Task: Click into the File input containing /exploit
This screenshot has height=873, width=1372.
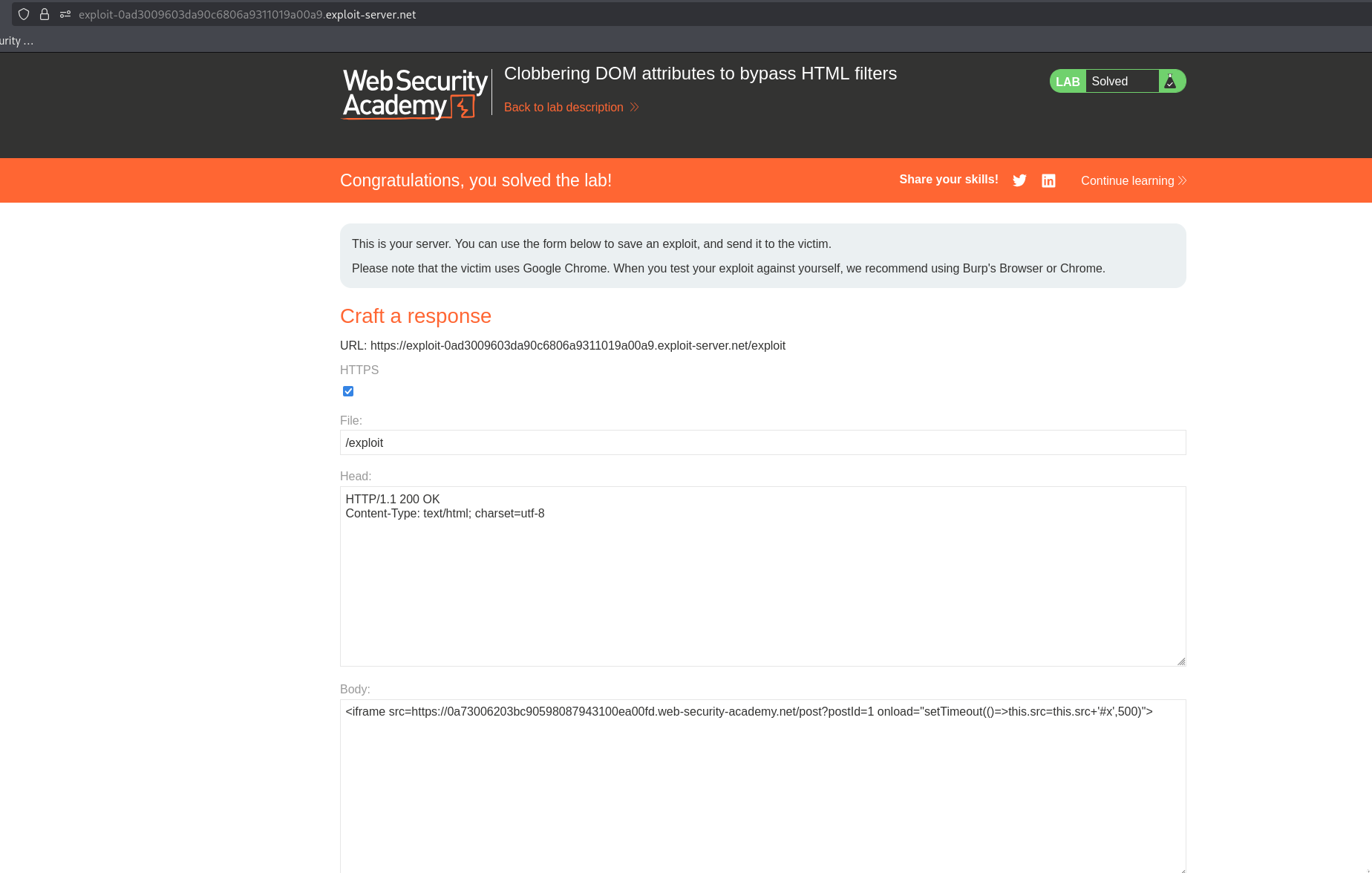Action: click(762, 442)
